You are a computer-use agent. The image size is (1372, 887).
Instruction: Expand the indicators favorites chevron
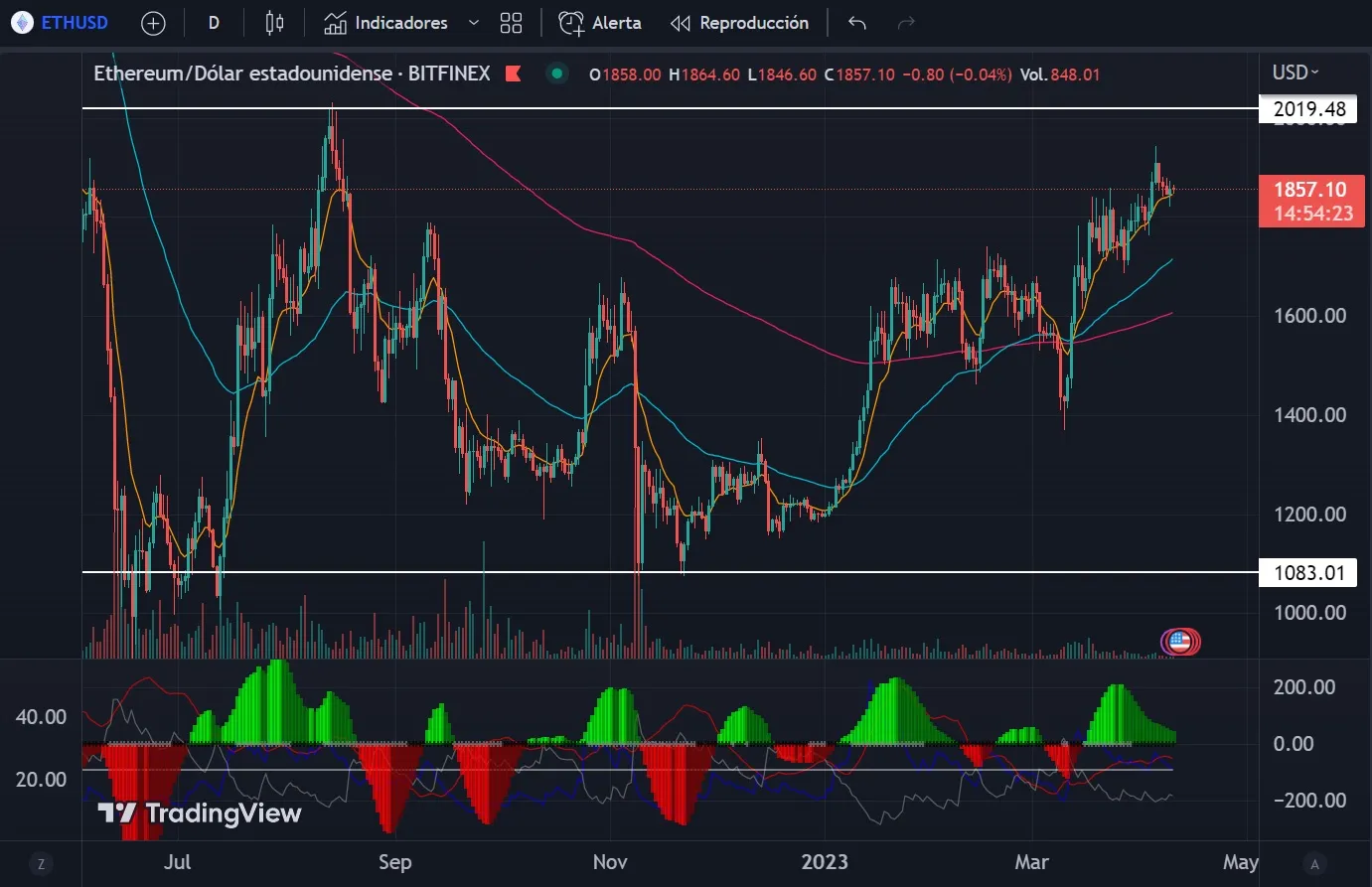tap(474, 23)
